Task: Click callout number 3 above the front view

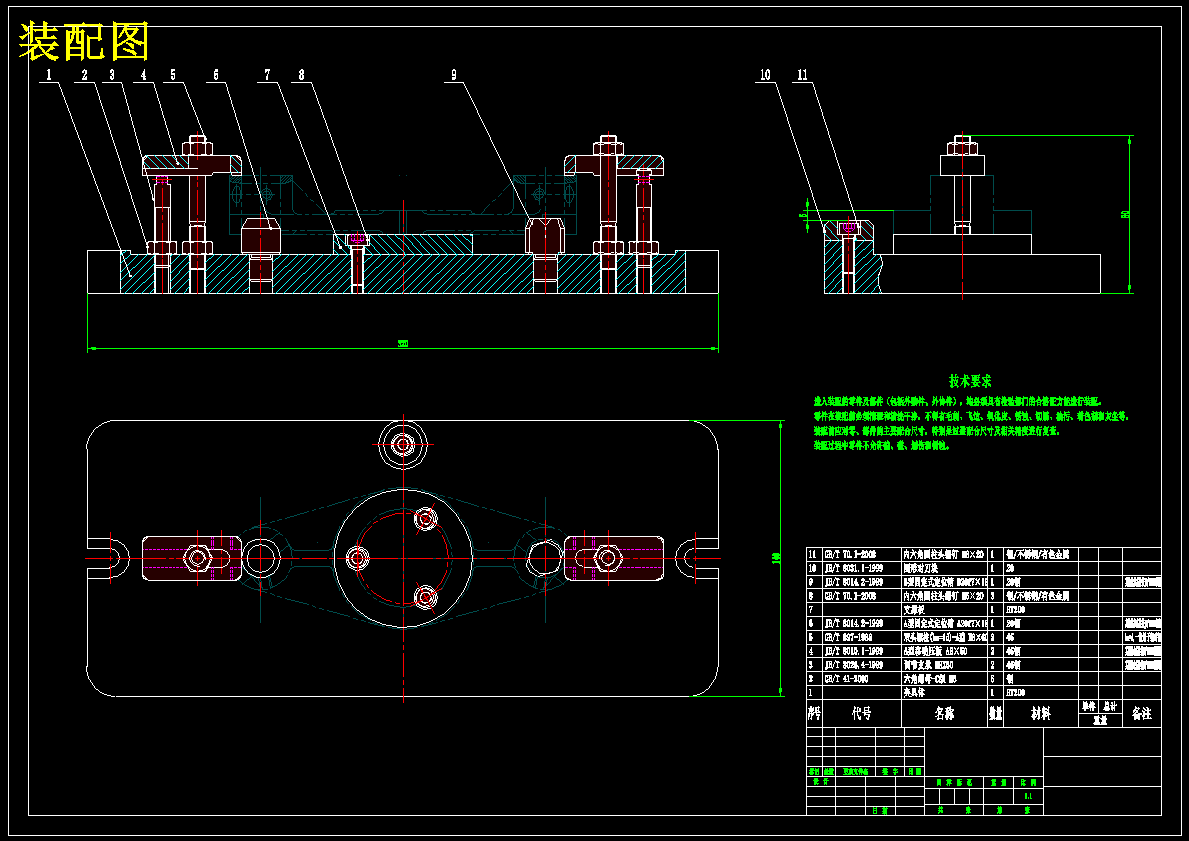Action: coord(112,75)
